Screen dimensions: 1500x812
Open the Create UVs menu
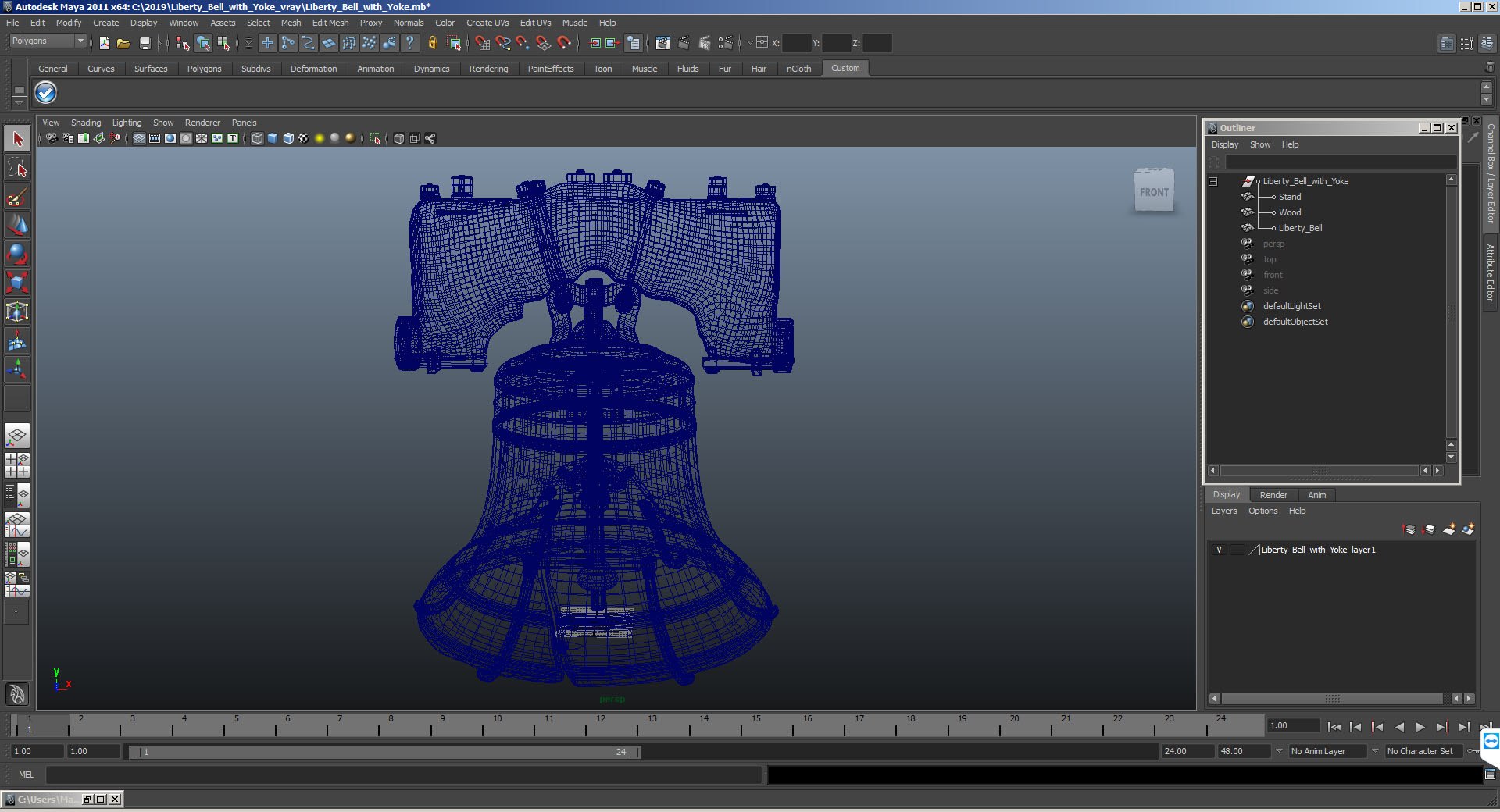pos(487,23)
